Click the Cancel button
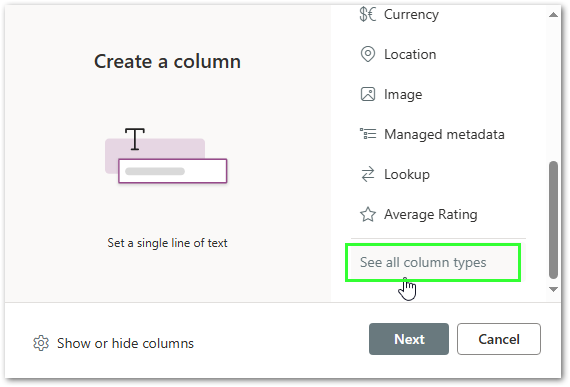The image size is (570, 387). tap(499, 339)
